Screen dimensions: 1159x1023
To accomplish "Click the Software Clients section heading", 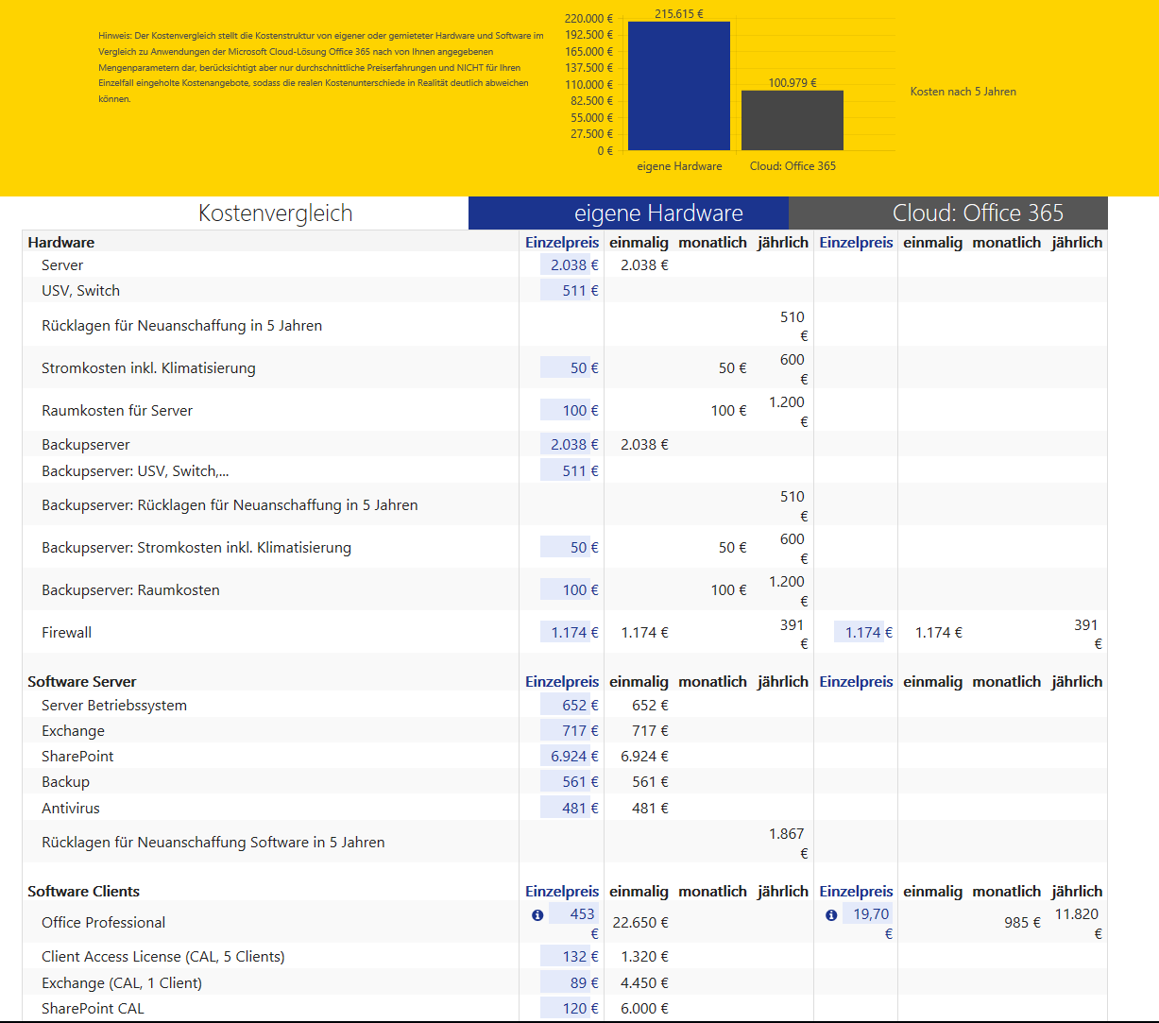I will pos(84,891).
